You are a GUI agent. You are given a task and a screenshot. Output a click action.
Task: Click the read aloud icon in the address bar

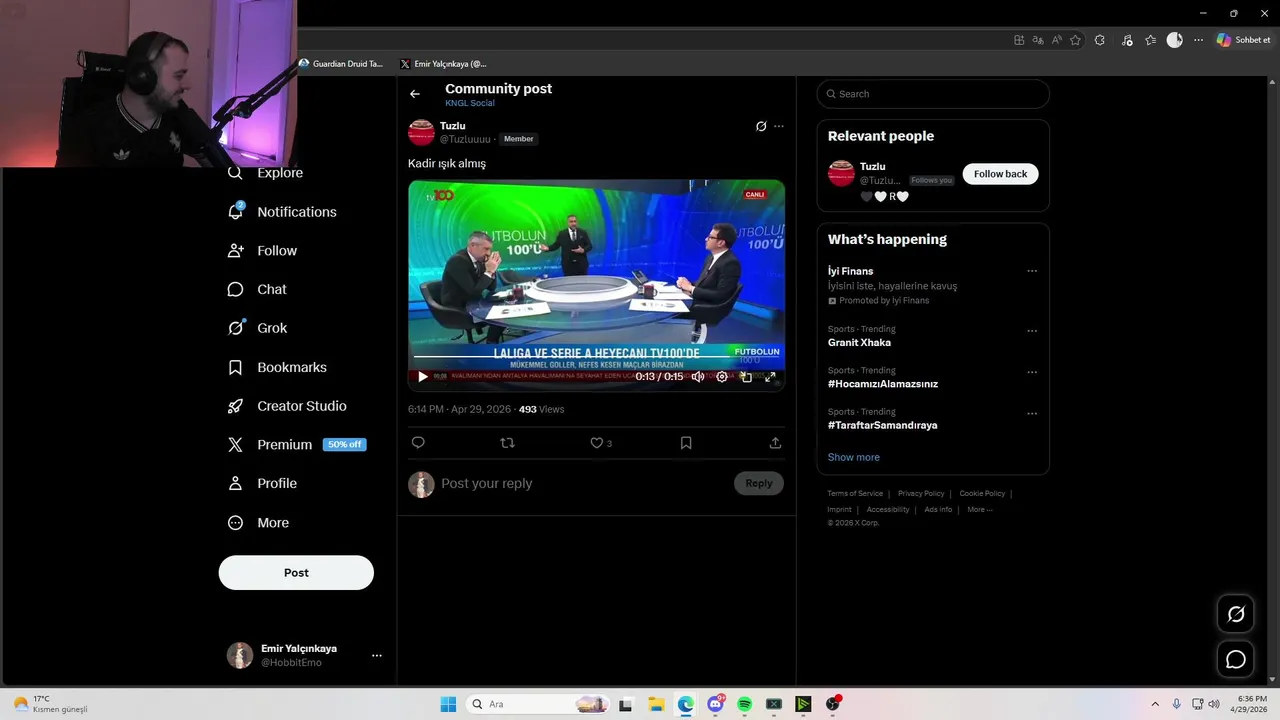click(1057, 40)
